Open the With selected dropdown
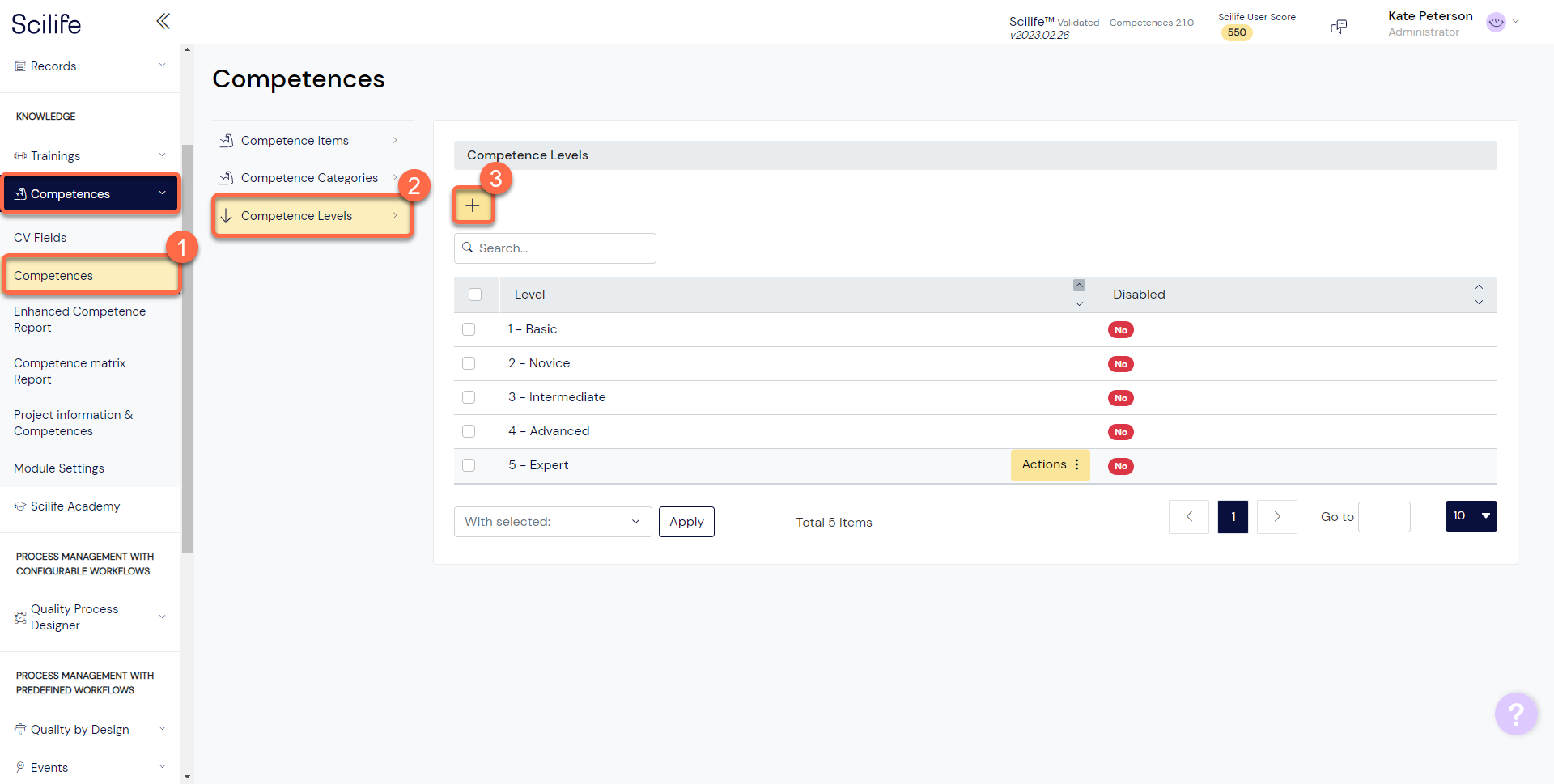Image resolution: width=1554 pixels, height=784 pixels. pos(553,522)
